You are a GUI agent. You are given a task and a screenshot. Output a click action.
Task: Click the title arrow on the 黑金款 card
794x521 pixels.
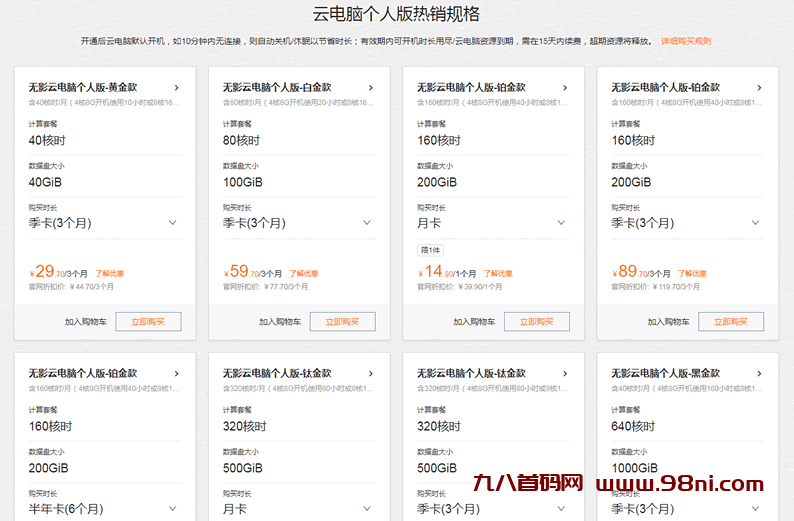pyautogui.click(x=759, y=374)
